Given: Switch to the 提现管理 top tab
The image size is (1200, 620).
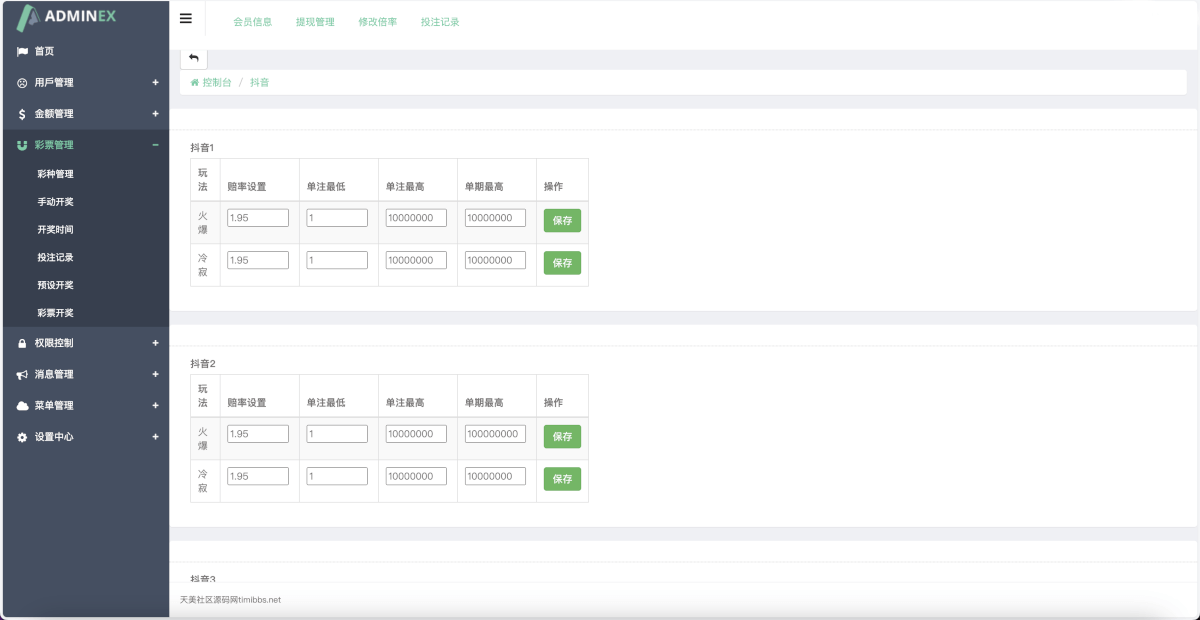Looking at the screenshot, I should tap(315, 22).
